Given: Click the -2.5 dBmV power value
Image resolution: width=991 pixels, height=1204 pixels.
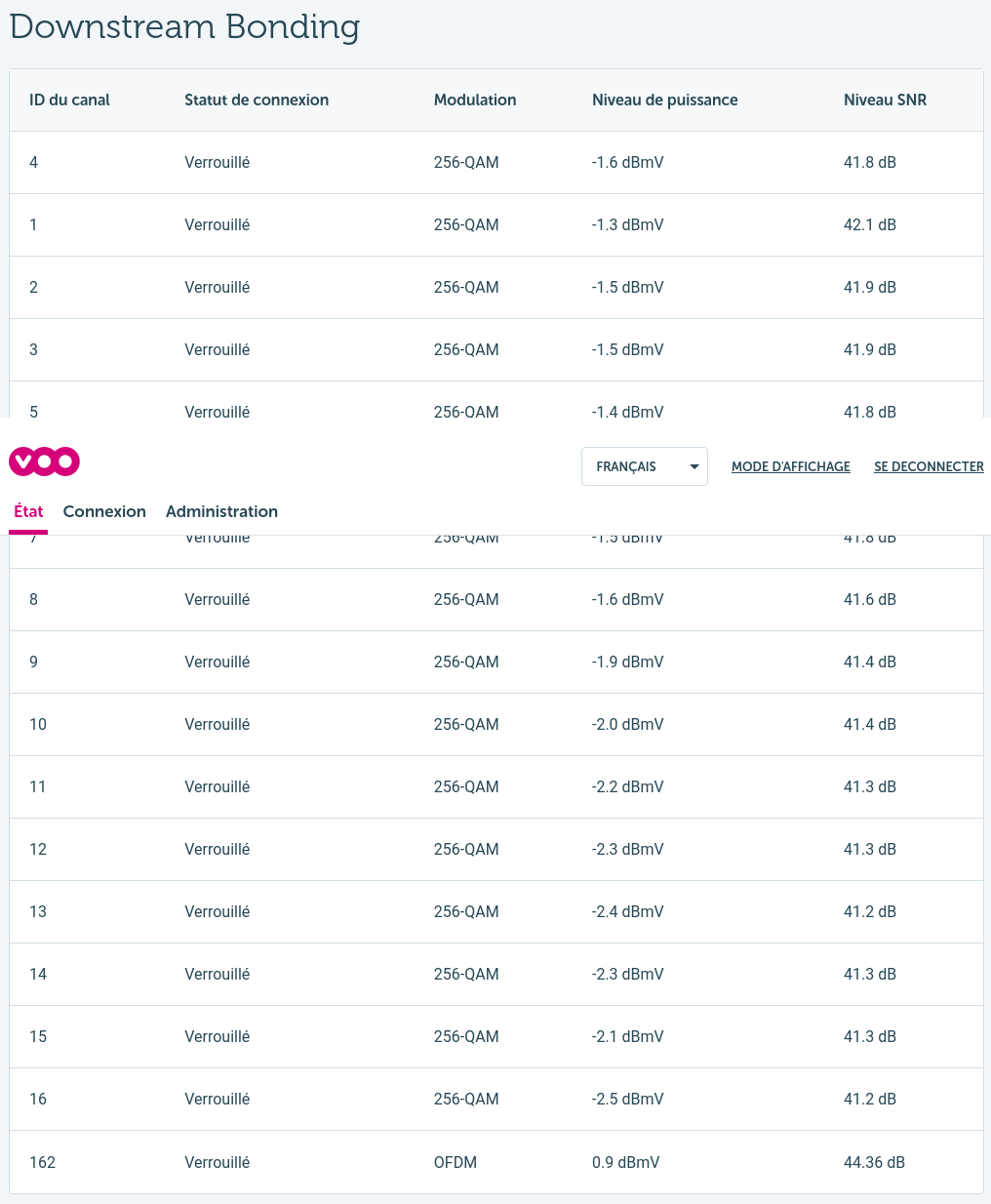Looking at the screenshot, I should pos(627,1099).
